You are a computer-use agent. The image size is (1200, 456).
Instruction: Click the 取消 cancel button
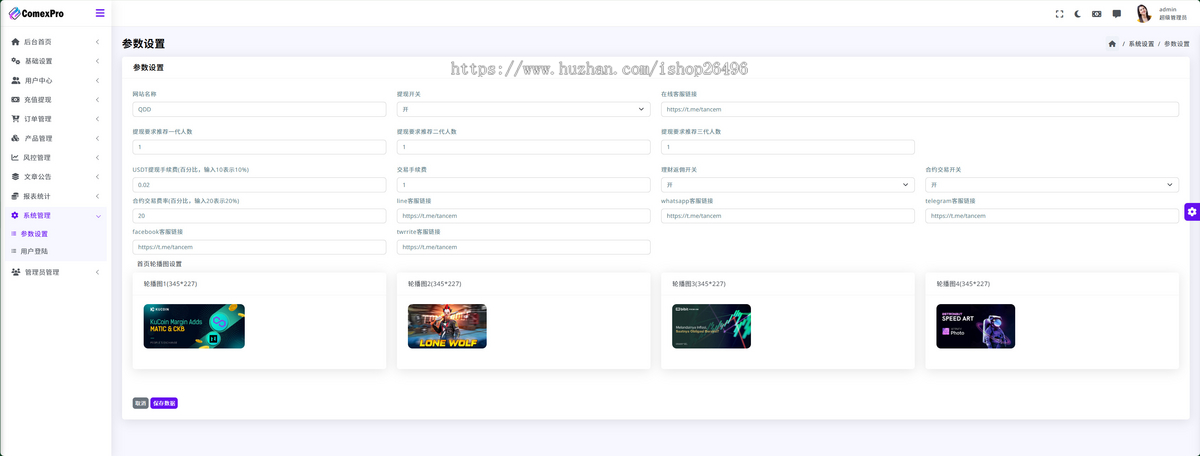click(x=140, y=403)
